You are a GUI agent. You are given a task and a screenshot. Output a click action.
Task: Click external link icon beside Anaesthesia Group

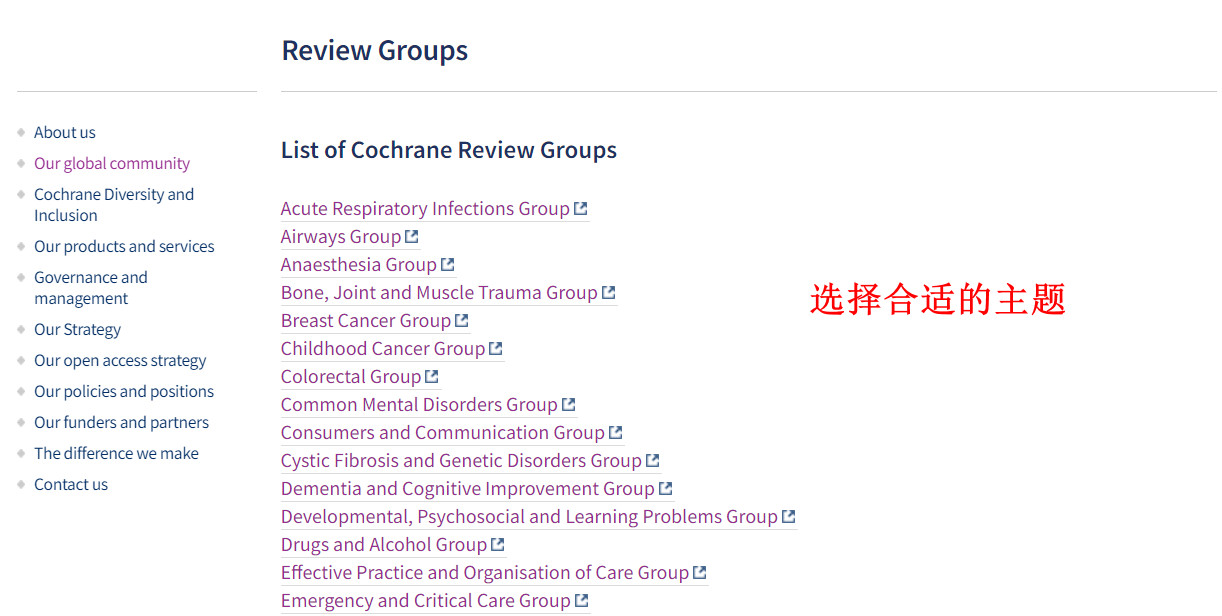(x=448, y=265)
